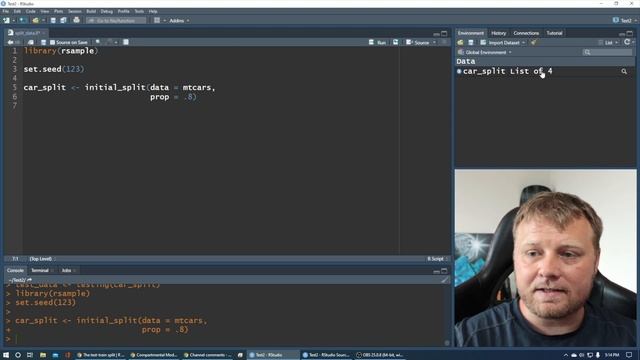Refresh the Environment pane
Image resolution: width=640 pixels, height=360 pixels.
coord(627,42)
